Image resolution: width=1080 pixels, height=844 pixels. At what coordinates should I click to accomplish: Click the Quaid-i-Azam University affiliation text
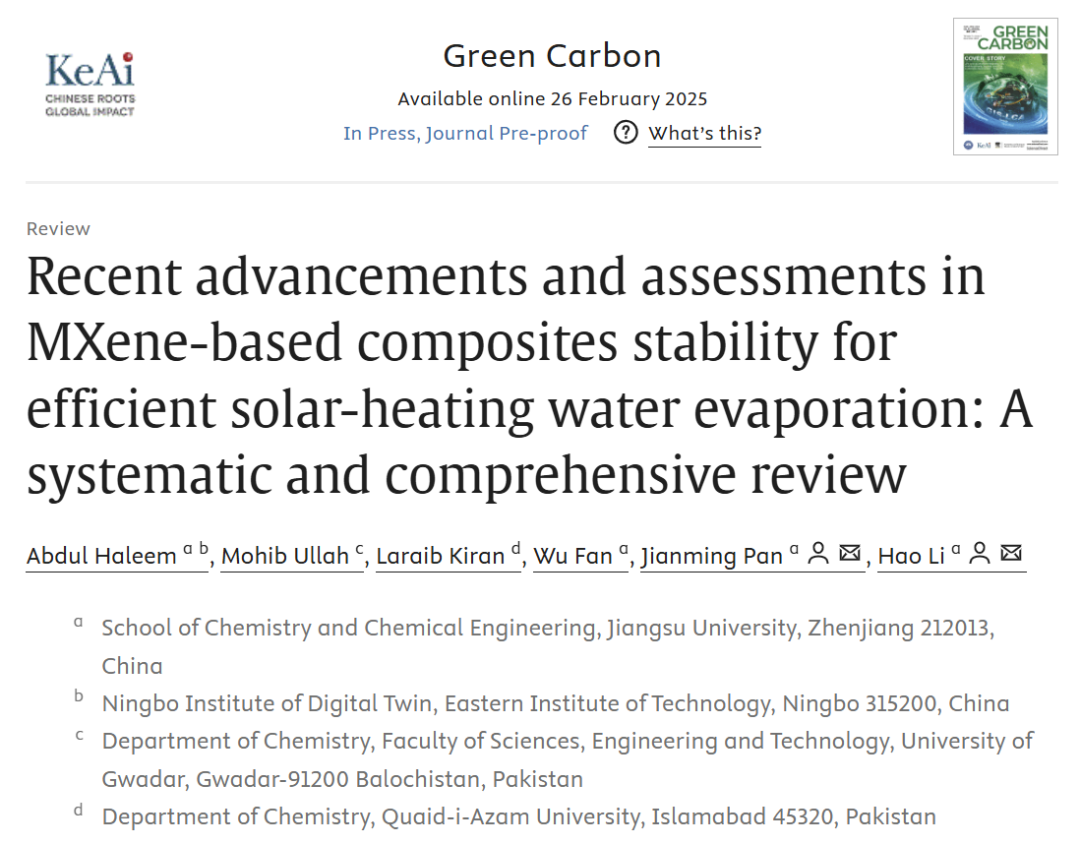point(519,817)
